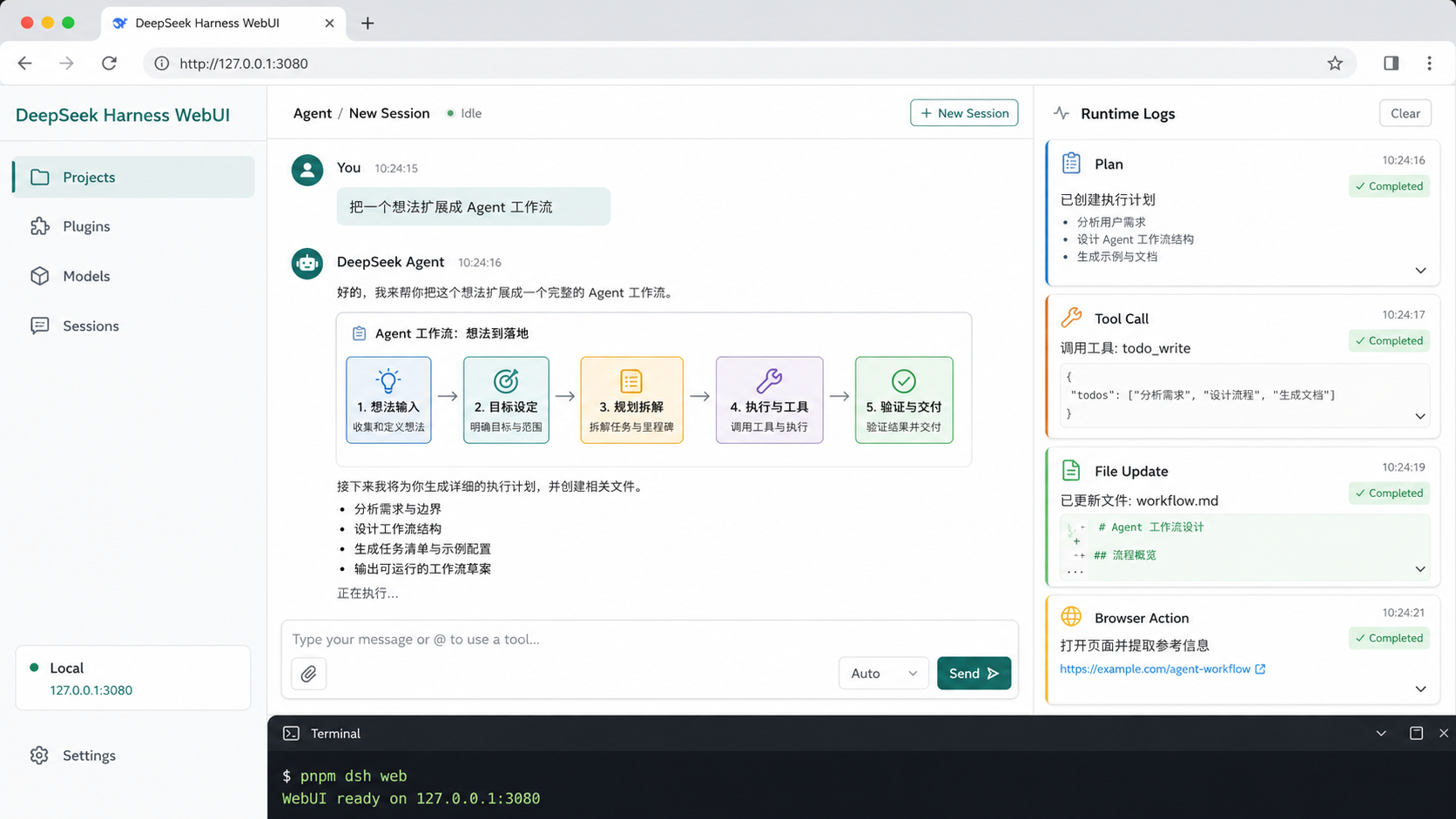Click the Agent breadcrumb in header
This screenshot has width=1456, height=819.
tap(313, 113)
